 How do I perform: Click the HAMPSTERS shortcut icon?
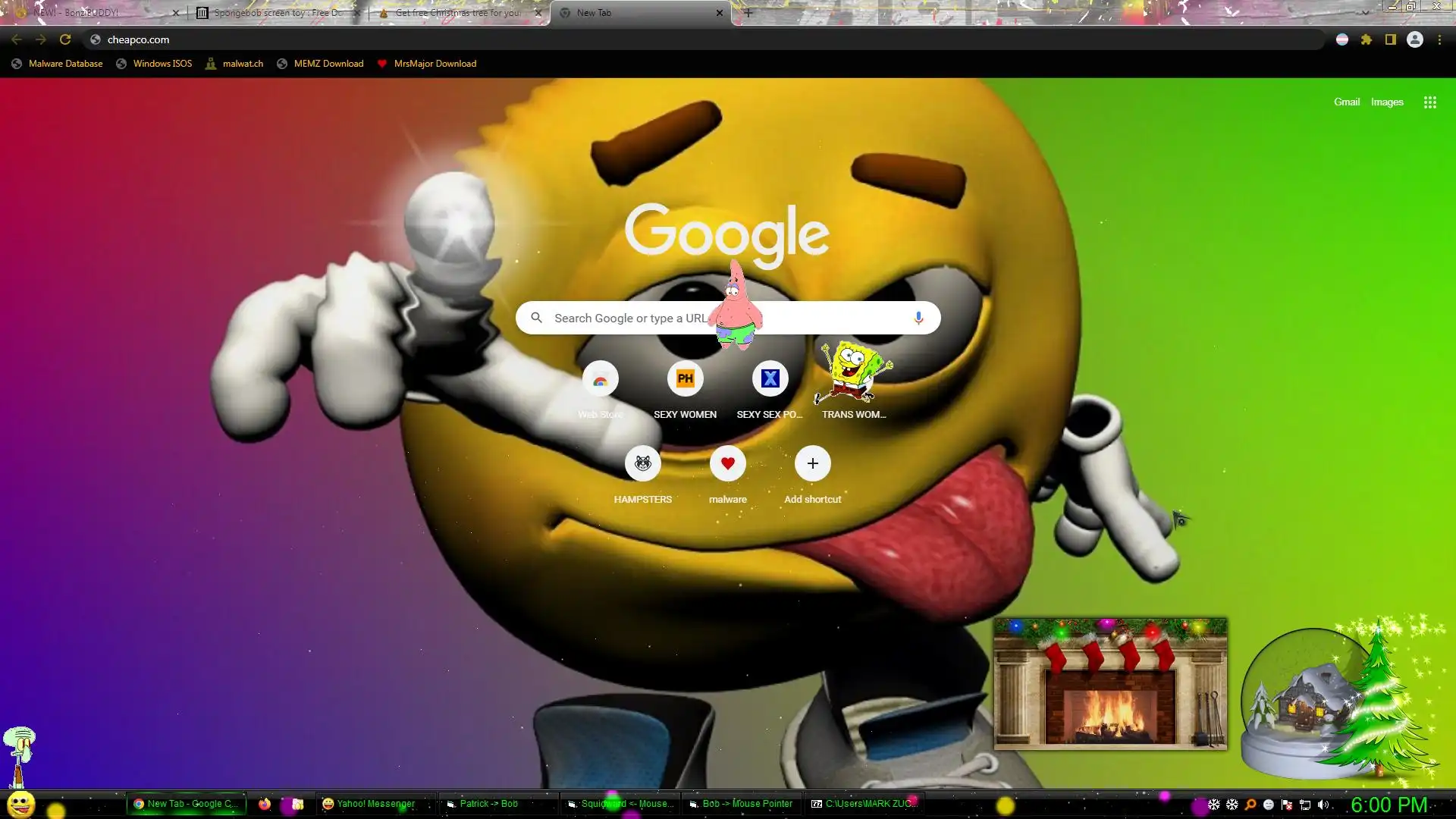[642, 463]
